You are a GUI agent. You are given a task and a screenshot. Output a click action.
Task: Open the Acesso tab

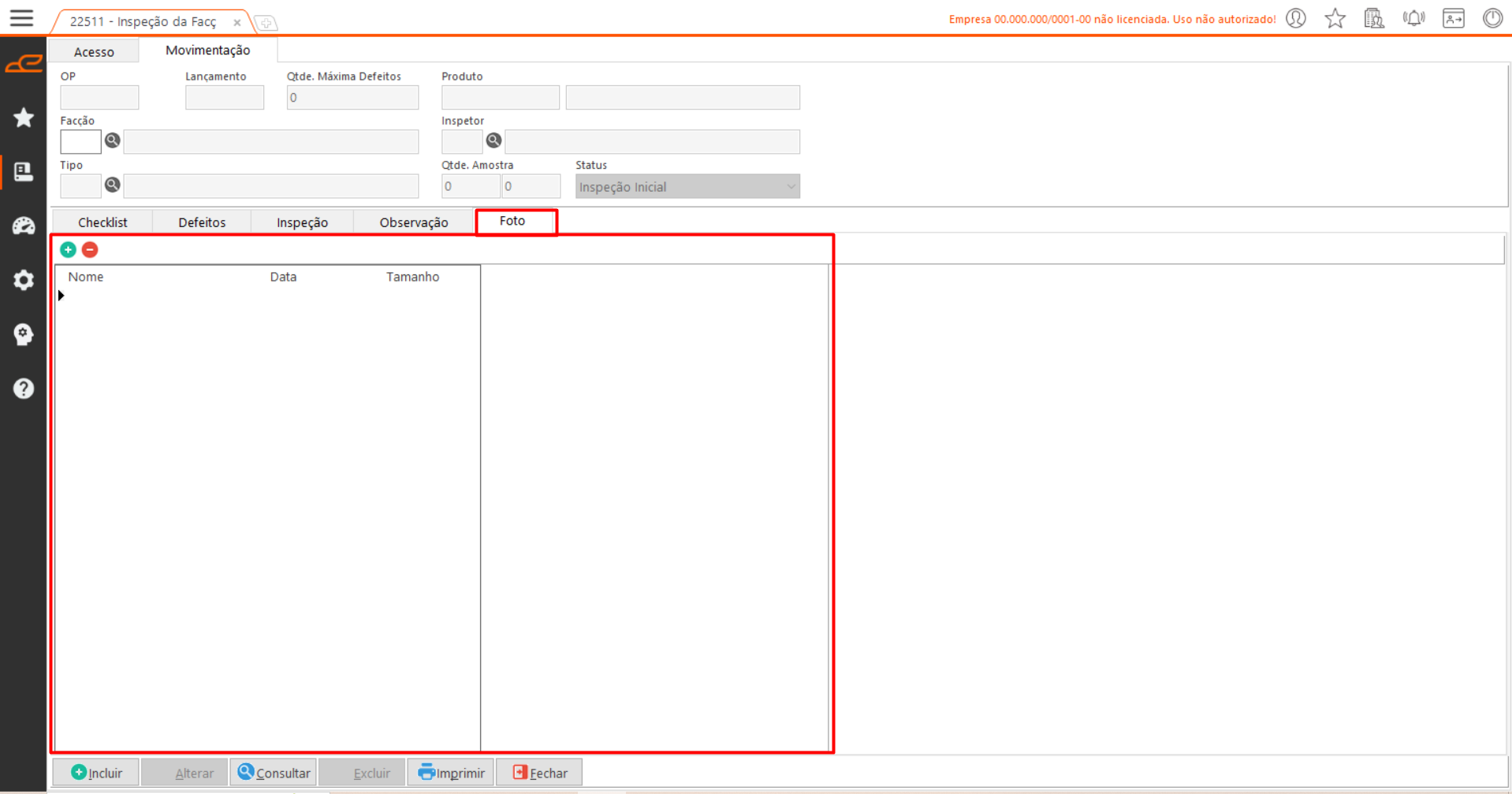(x=94, y=52)
